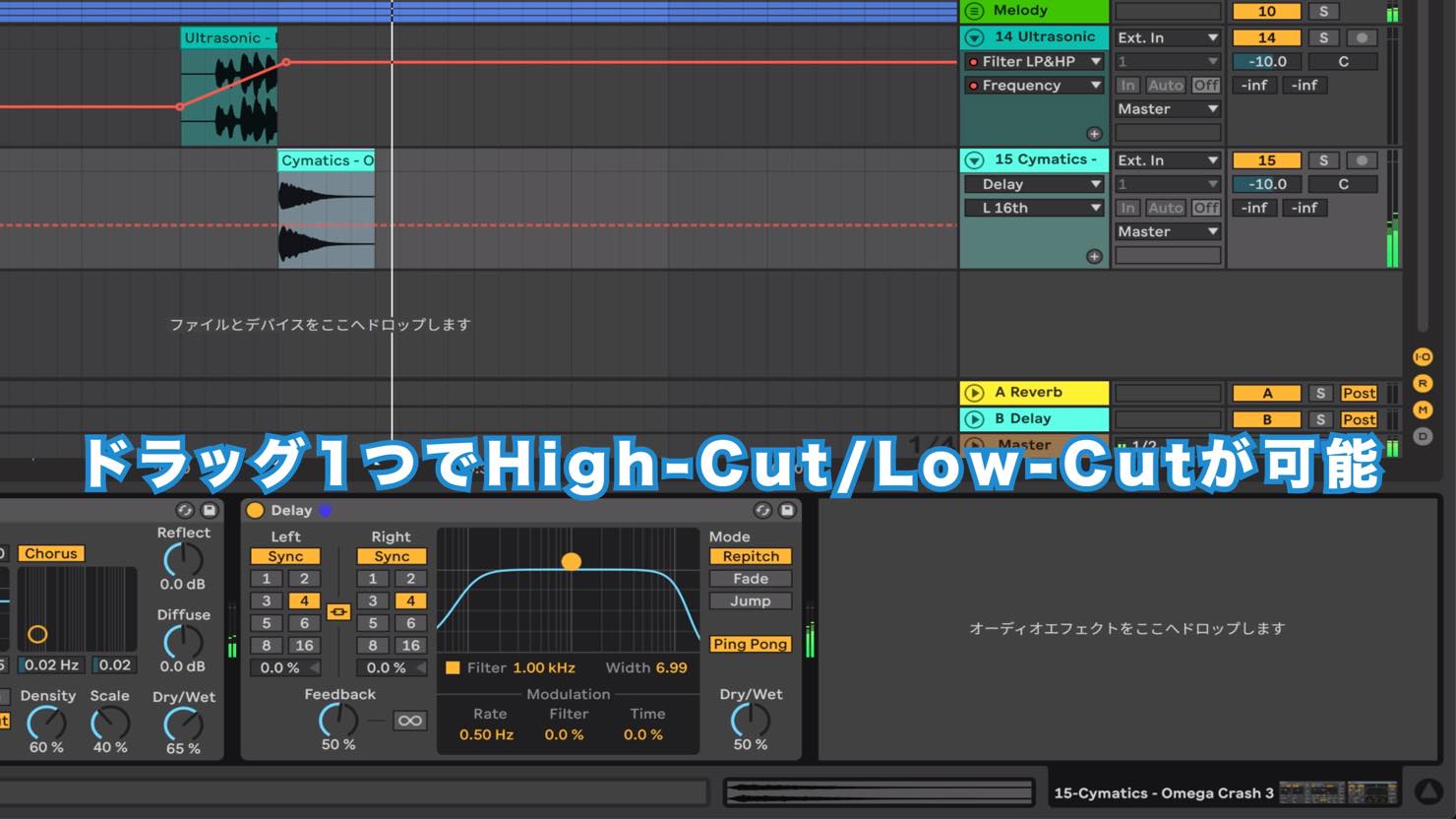1456x819 pixels.
Task: Select the Ultrasonic audio clip
Action: 228,87
